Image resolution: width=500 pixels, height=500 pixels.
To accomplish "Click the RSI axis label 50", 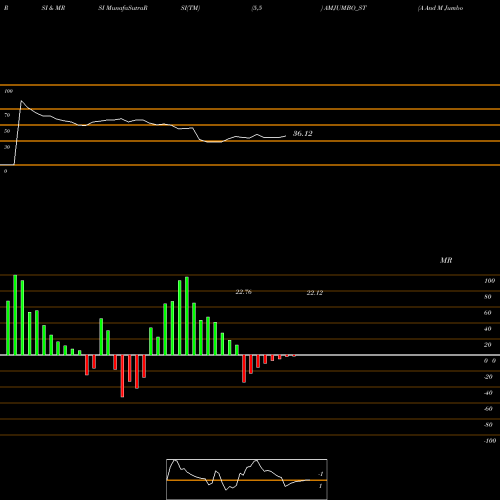I will click(7, 131).
